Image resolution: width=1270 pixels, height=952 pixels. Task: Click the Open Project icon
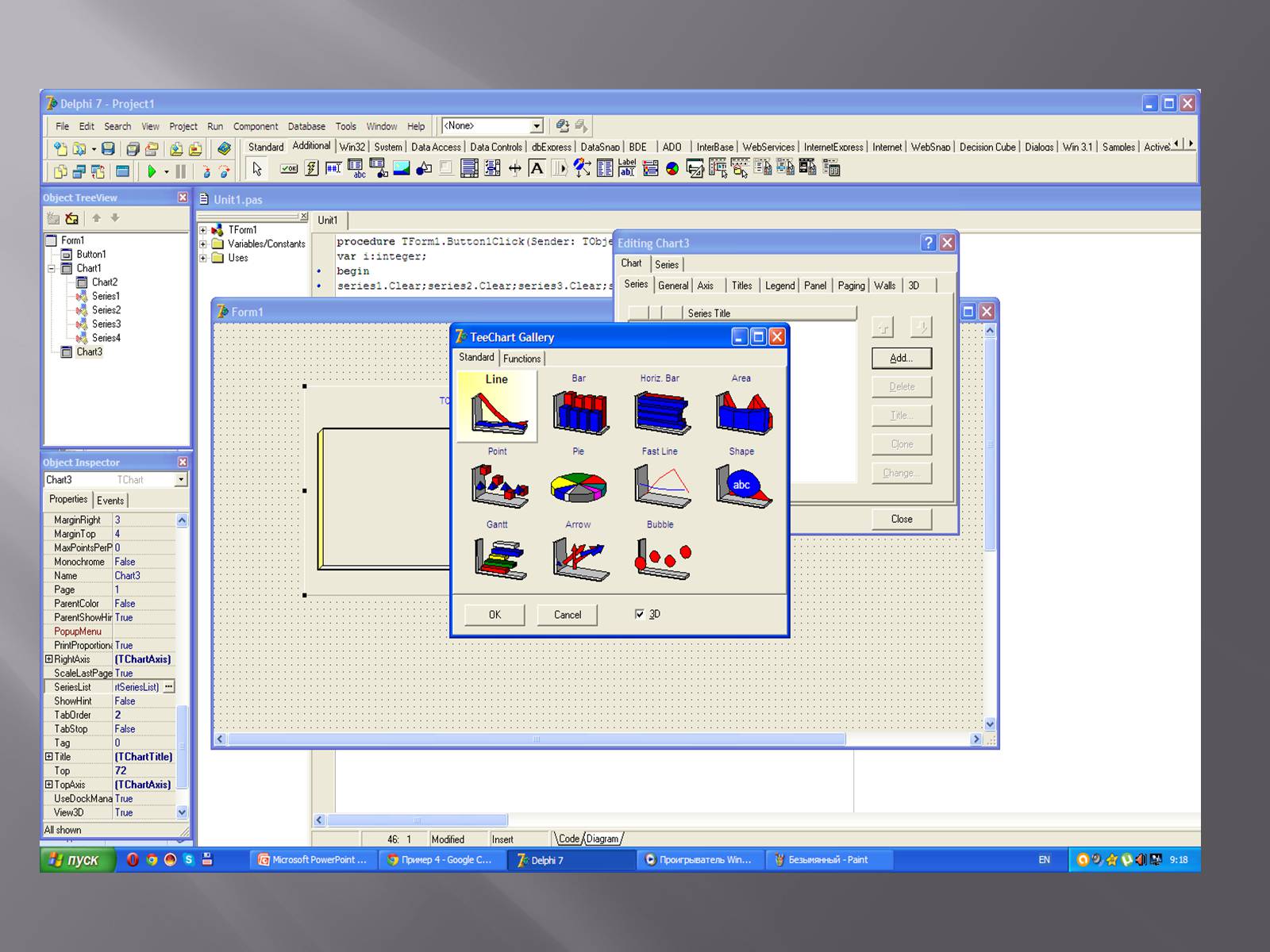click(x=152, y=148)
